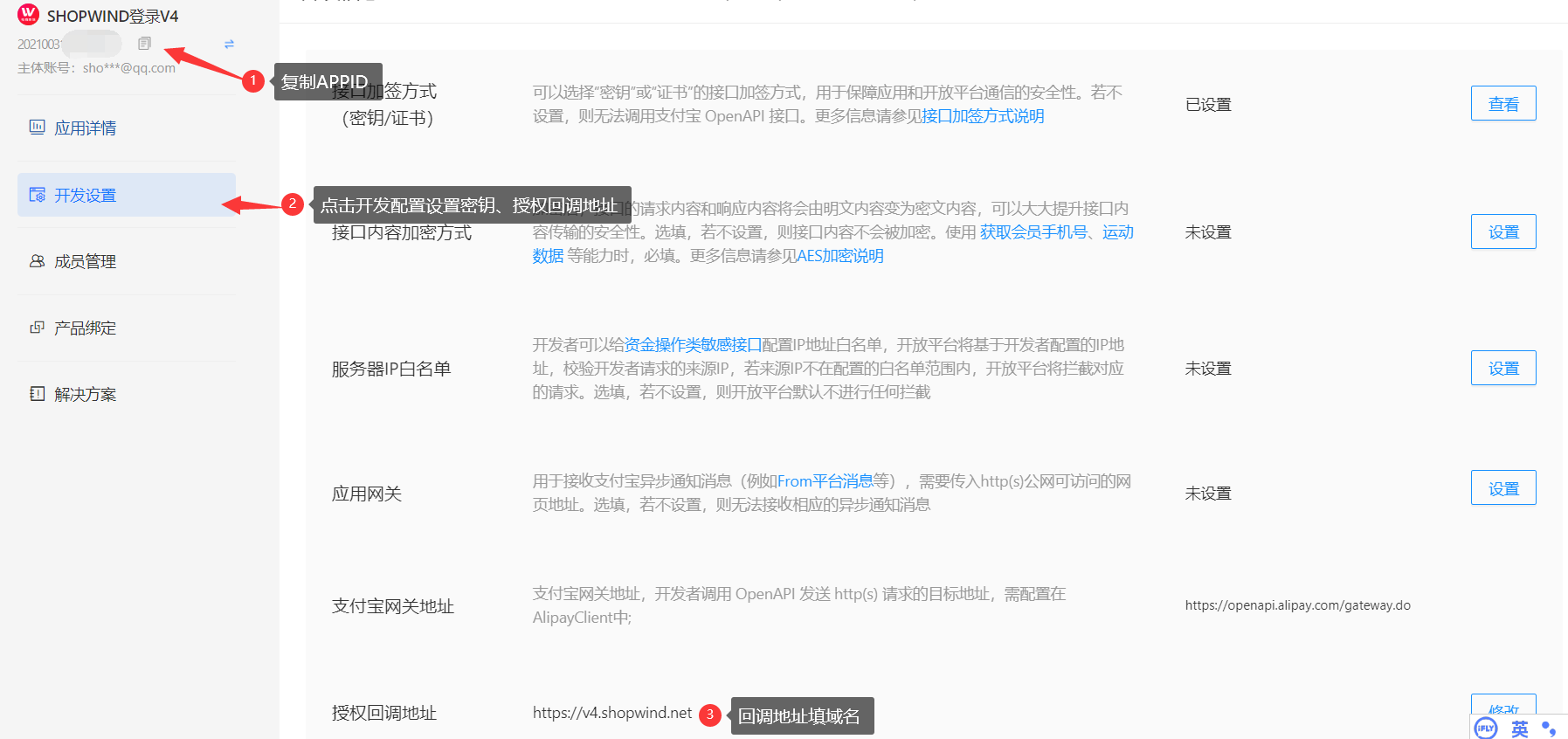Click the SHOPWIND登录V4 app title
1568x739 pixels.
pos(113,17)
